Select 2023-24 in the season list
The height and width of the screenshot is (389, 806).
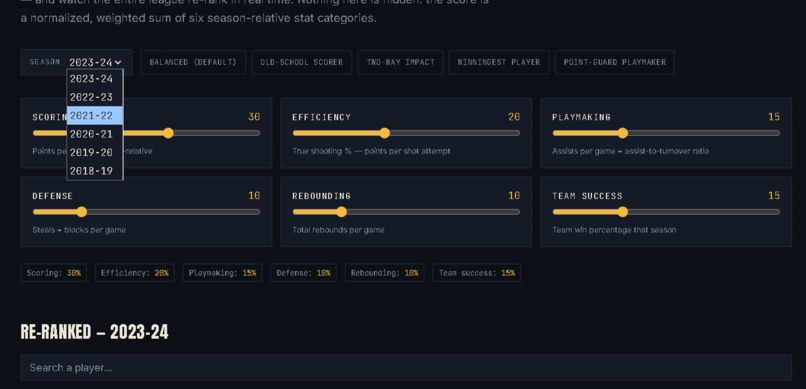coord(95,79)
